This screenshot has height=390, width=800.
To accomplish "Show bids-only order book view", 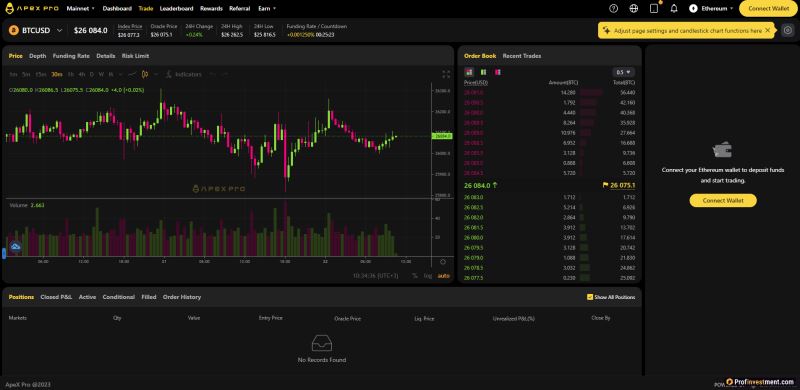I will 483,72.
